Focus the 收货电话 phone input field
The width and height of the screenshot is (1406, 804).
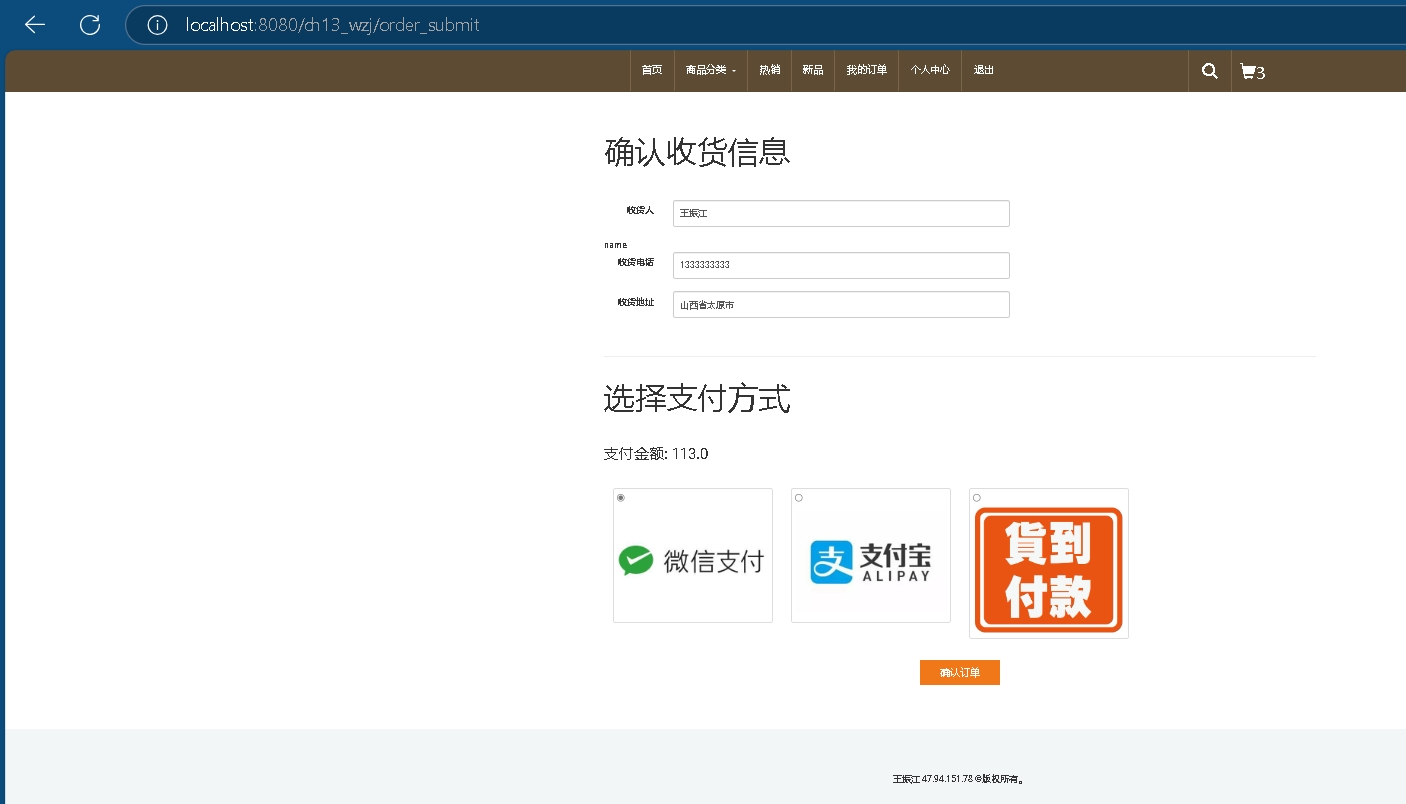tap(841, 265)
